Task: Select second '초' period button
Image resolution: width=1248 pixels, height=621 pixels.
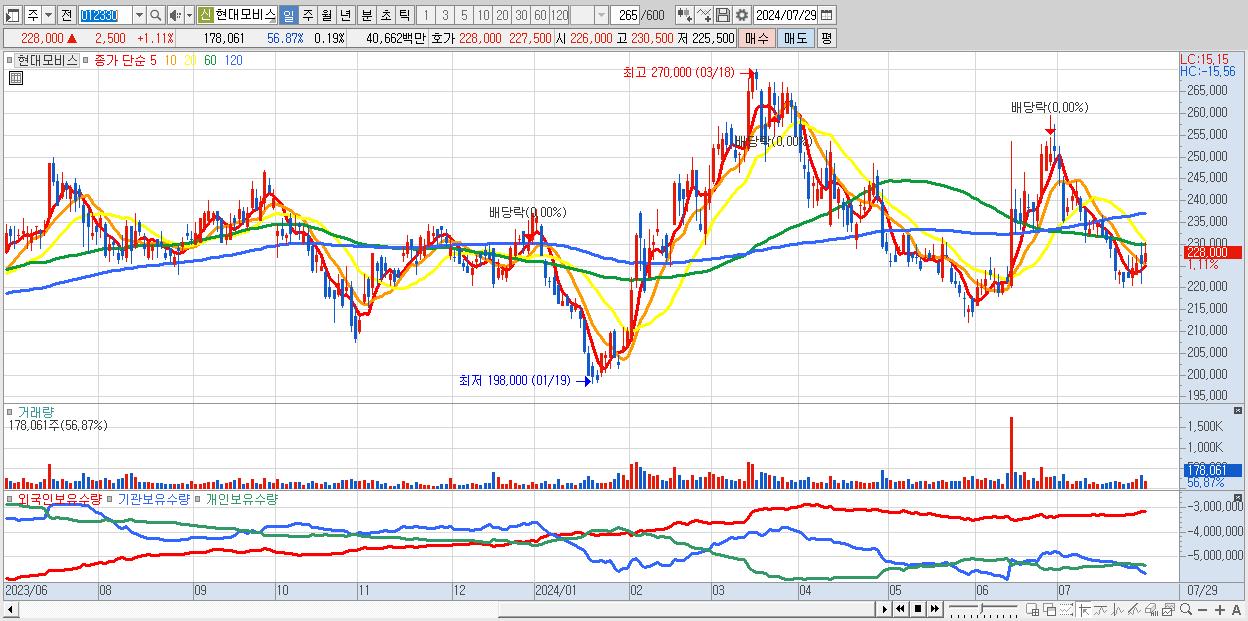Action: (x=386, y=15)
